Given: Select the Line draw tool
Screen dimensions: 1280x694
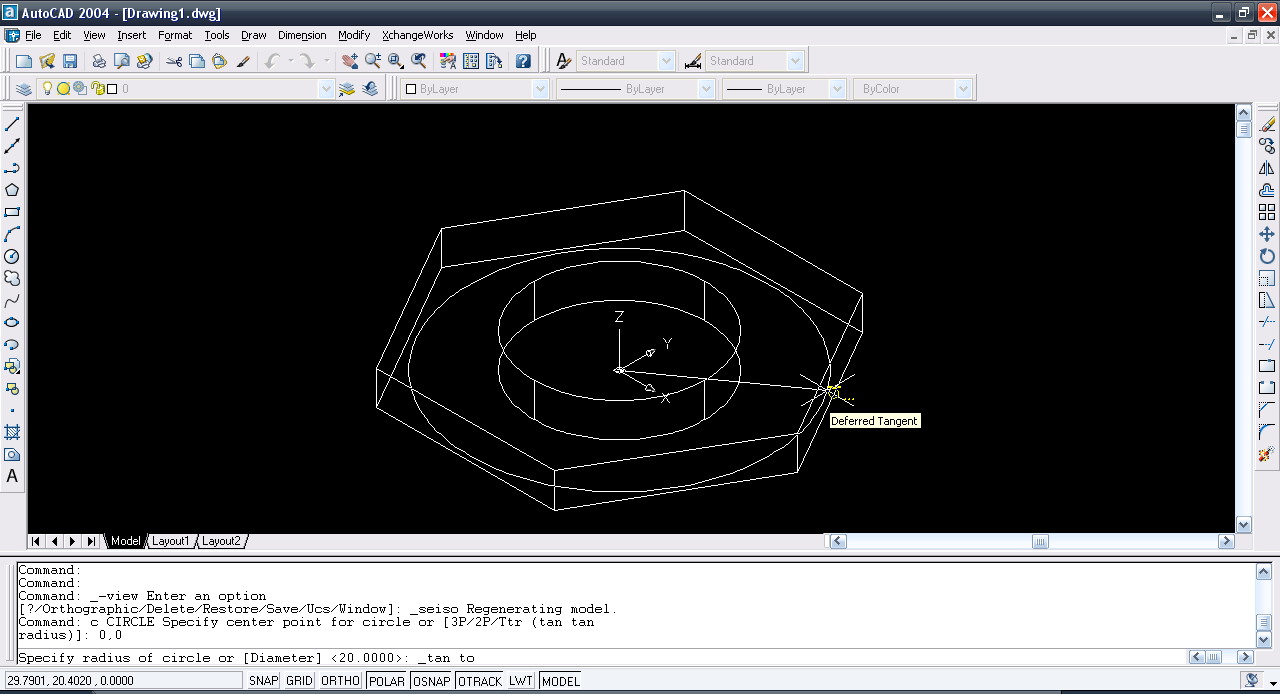Looking at the screenshot, I should point(12,124).
